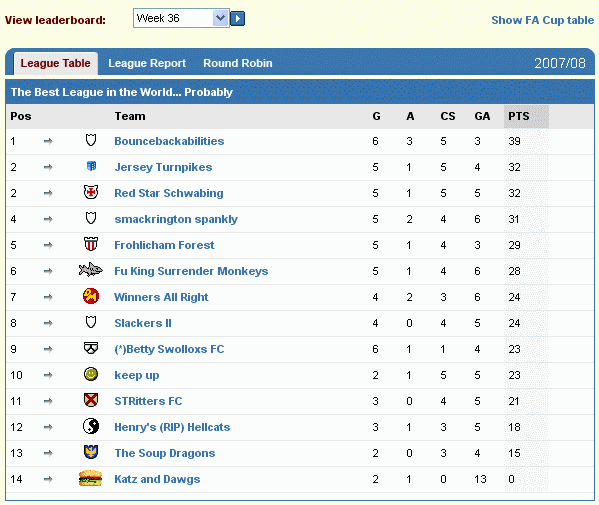Click the yin-yang badge of Henry's Hellcats
The image size is (599, 505).
[x=91, y=426]
